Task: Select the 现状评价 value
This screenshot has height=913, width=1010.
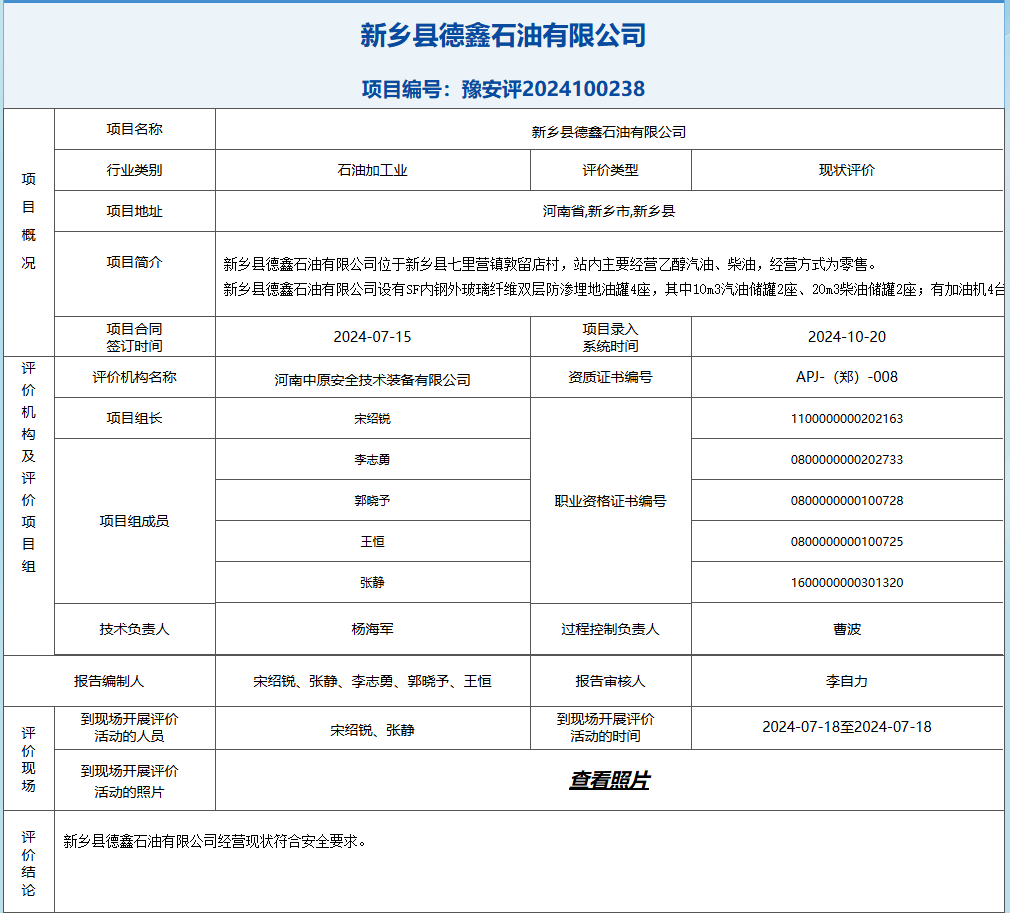Action: coord(846,170)
